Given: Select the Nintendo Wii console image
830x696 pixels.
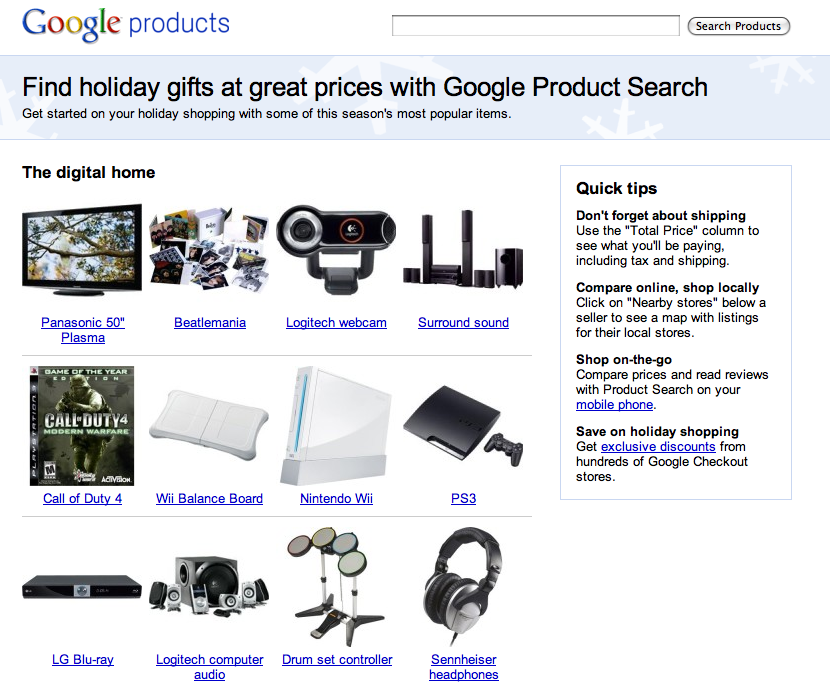Looking at the screenshot, I should click(336, 426).
